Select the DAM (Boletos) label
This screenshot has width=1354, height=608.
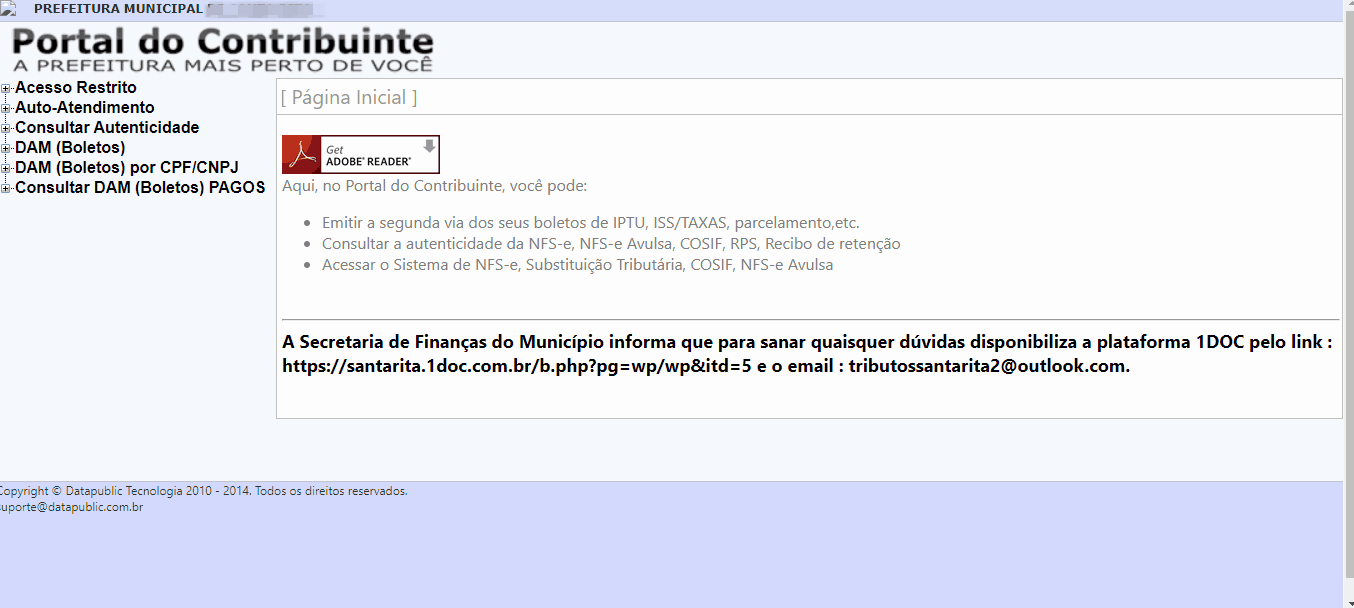(x=70, y=148)
